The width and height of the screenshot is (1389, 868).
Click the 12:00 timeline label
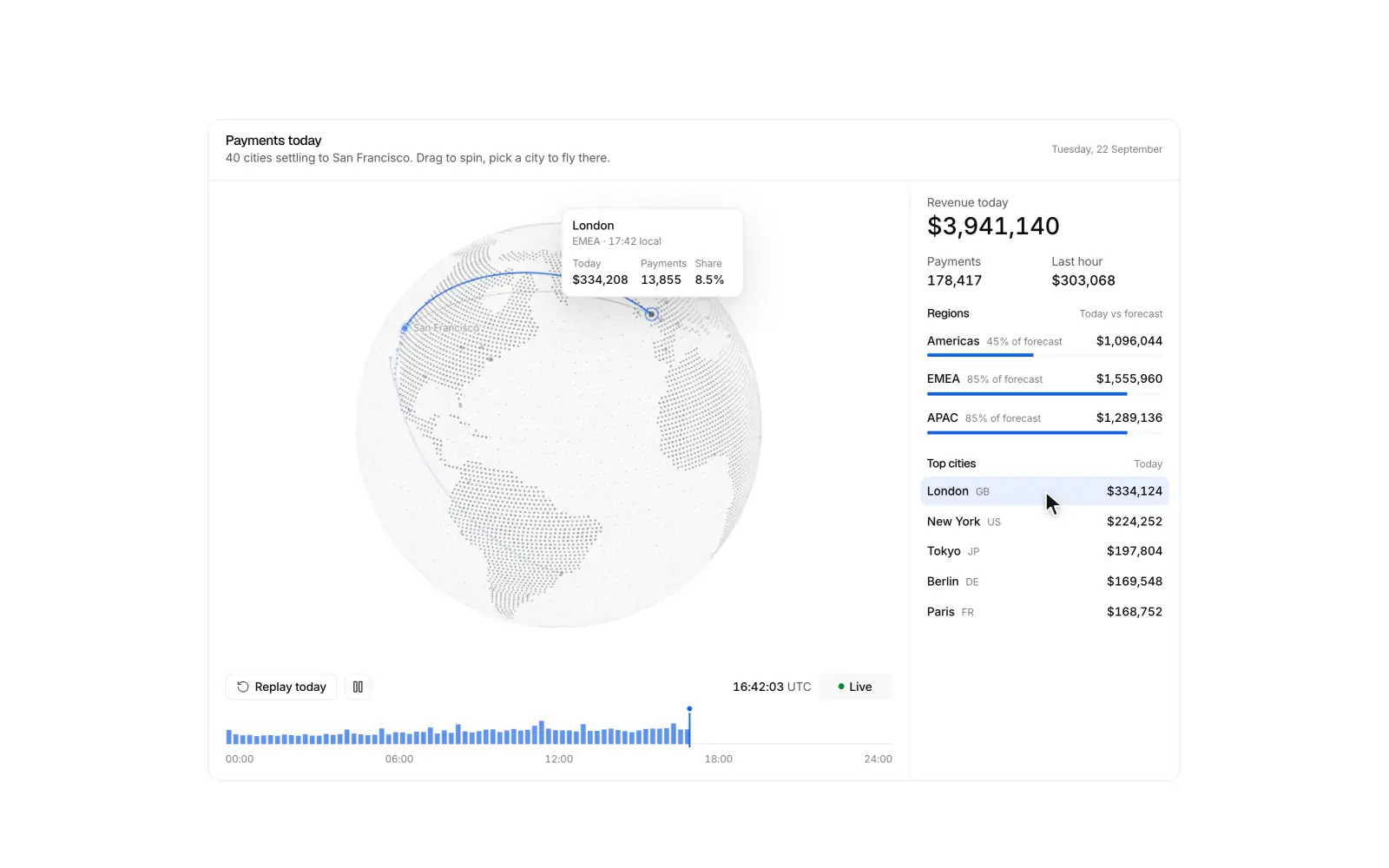559,759
